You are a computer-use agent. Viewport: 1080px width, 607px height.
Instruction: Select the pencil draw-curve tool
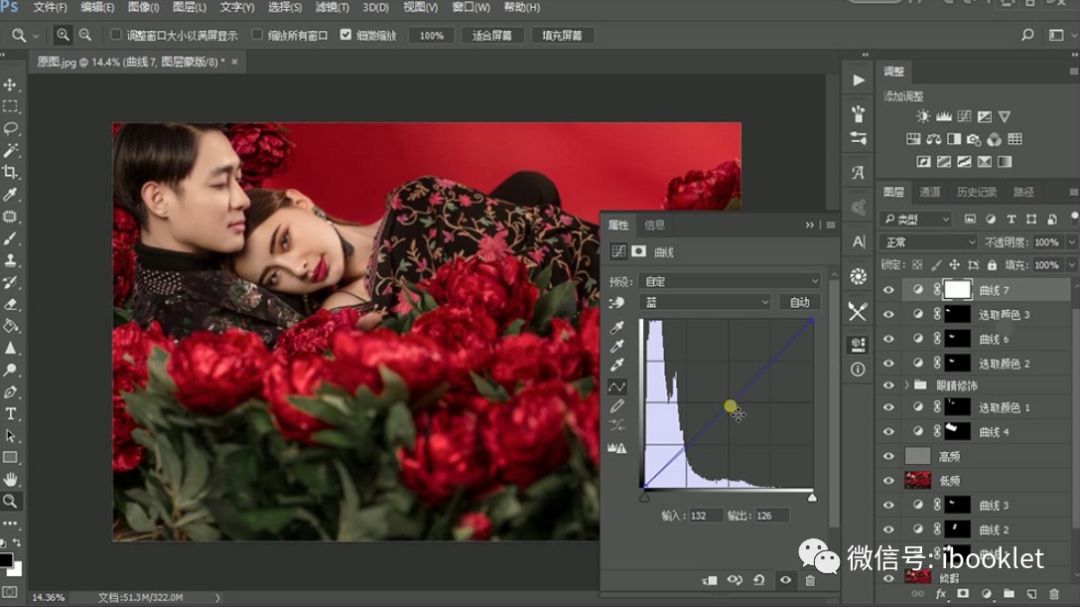617,406
